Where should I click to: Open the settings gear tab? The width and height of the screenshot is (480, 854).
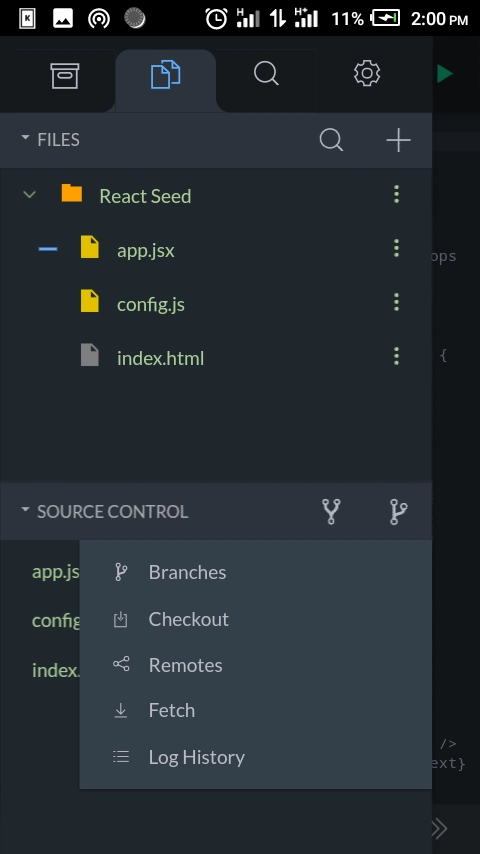[x=367, y=74]
